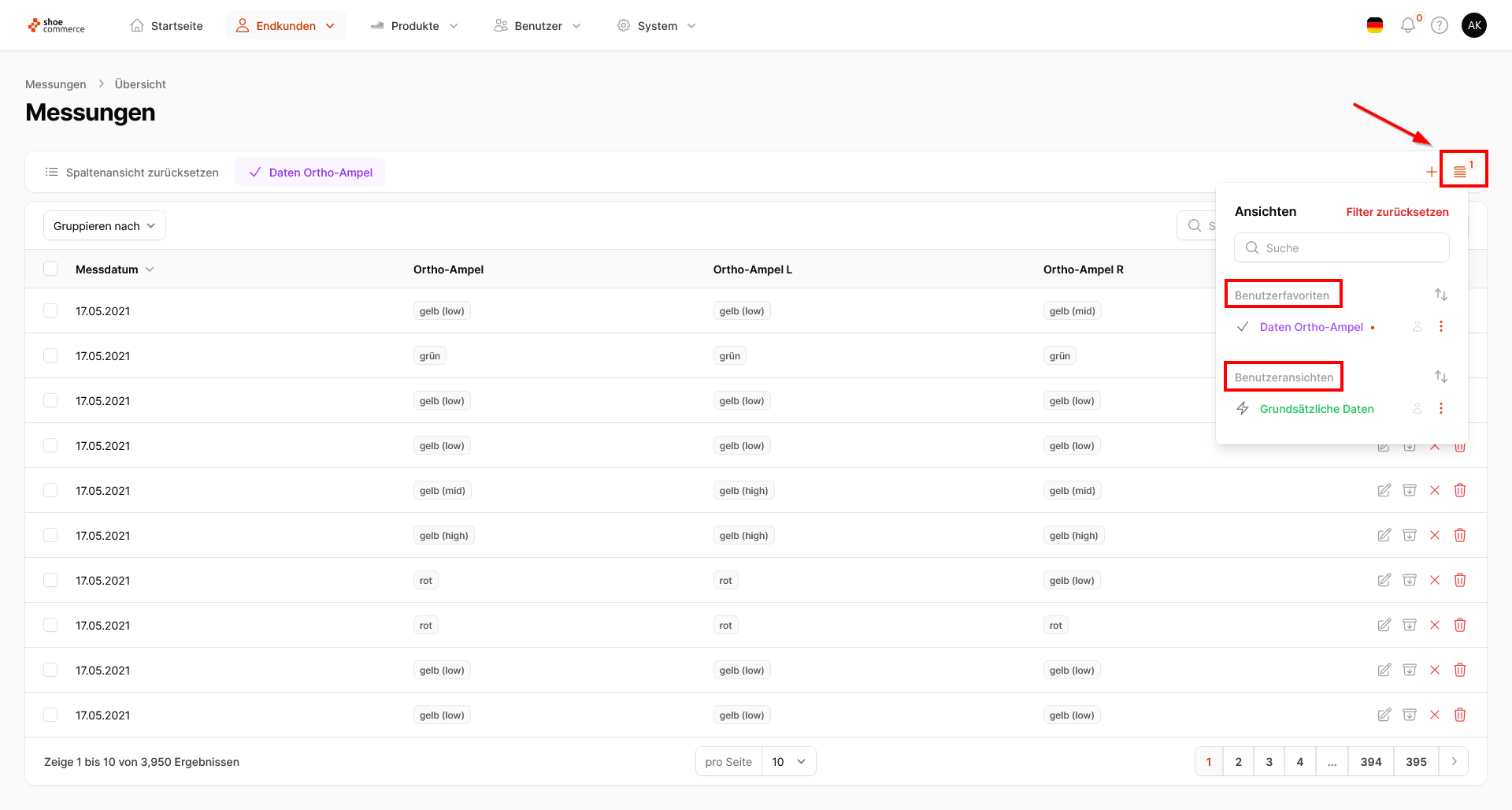Image resolution: width=1512 pixels, height=810 pixels.
Task: Expand the Gruppieren nach dropdown
Action: point(104,226)
